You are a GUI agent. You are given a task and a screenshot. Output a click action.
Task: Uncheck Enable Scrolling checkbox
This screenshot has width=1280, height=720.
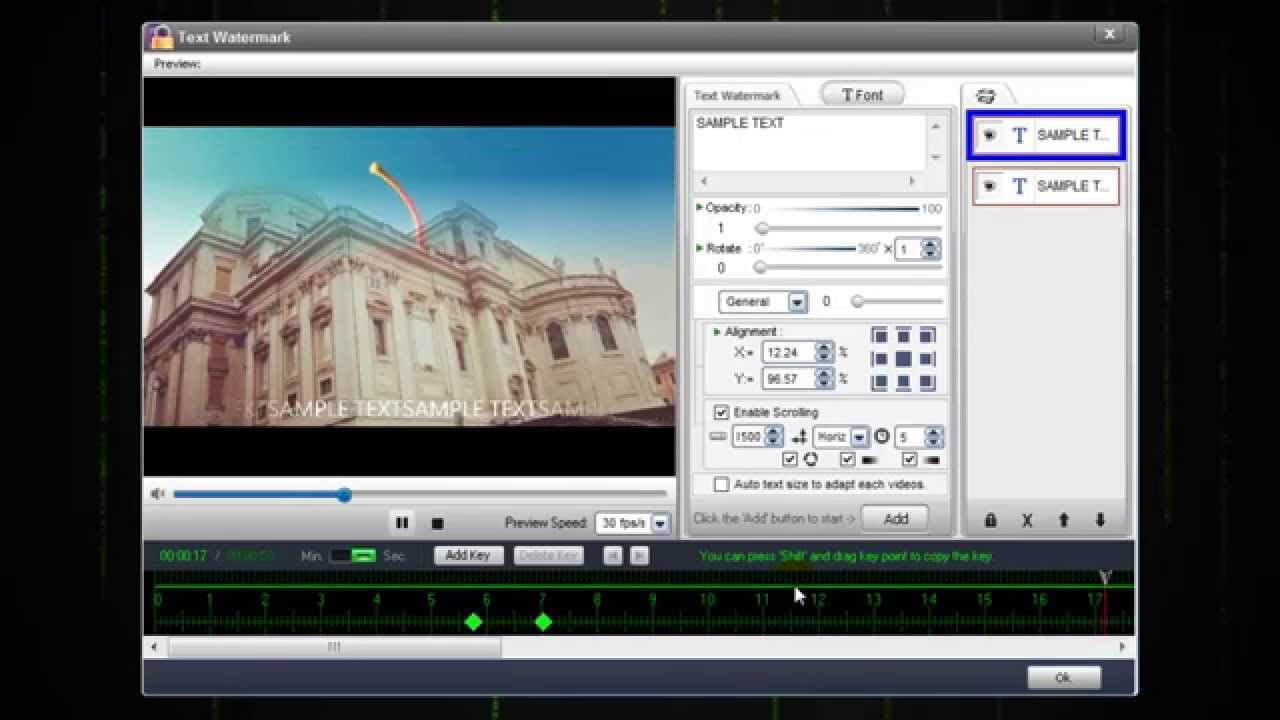(x=721, y=412)
